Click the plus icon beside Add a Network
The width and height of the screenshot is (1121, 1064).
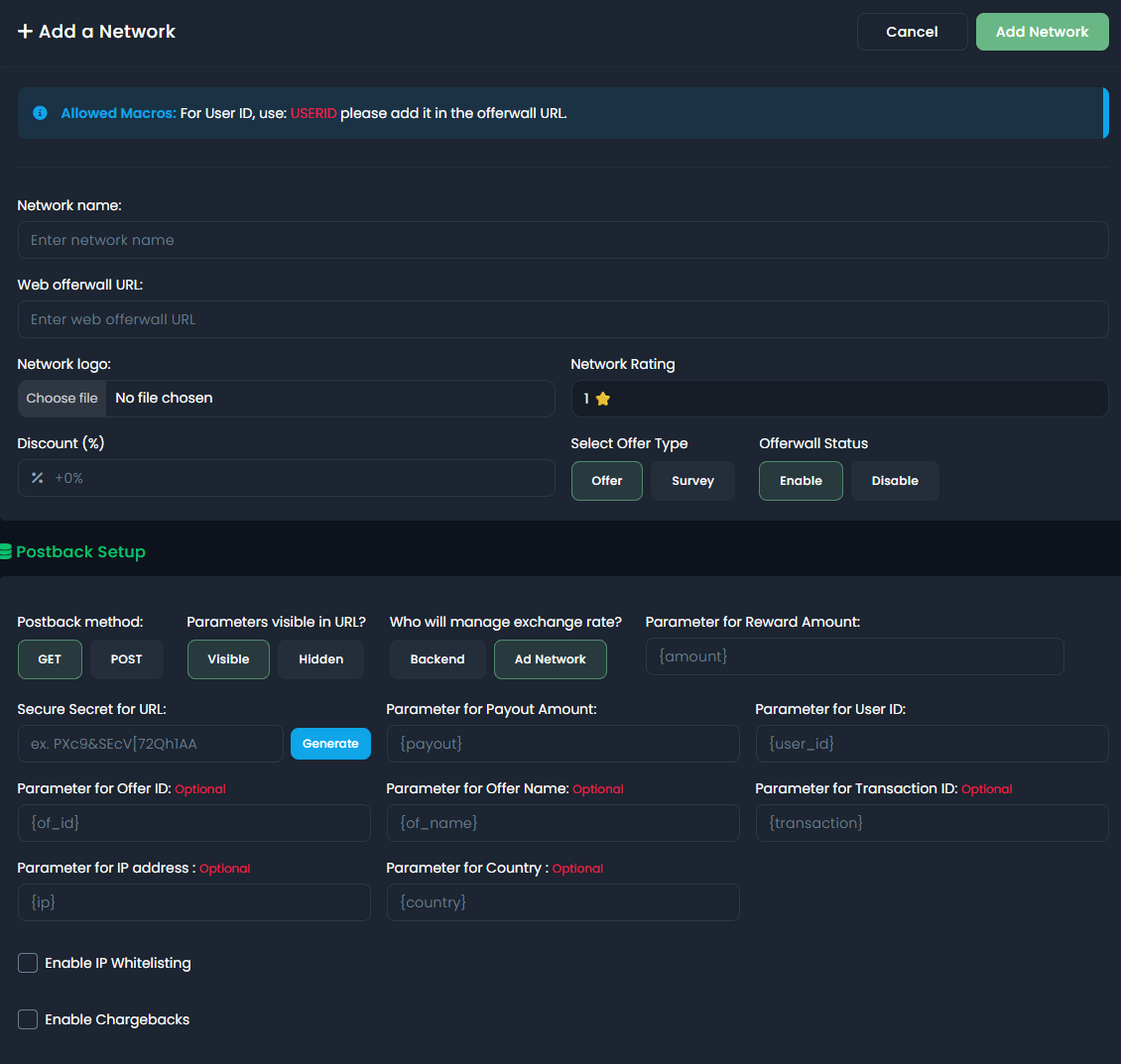click(x=26, y=32)
